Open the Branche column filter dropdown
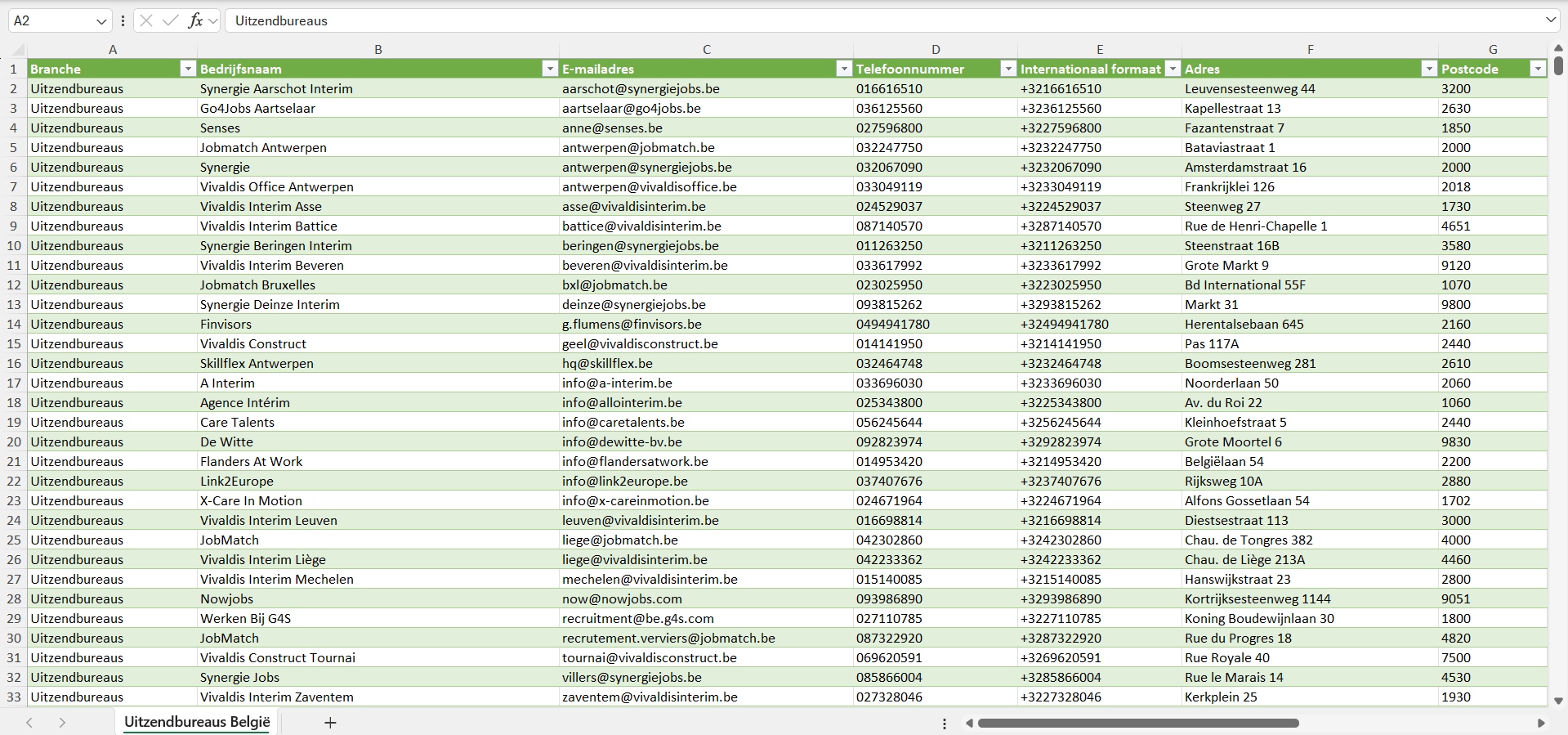 click(x=187, y=69)
